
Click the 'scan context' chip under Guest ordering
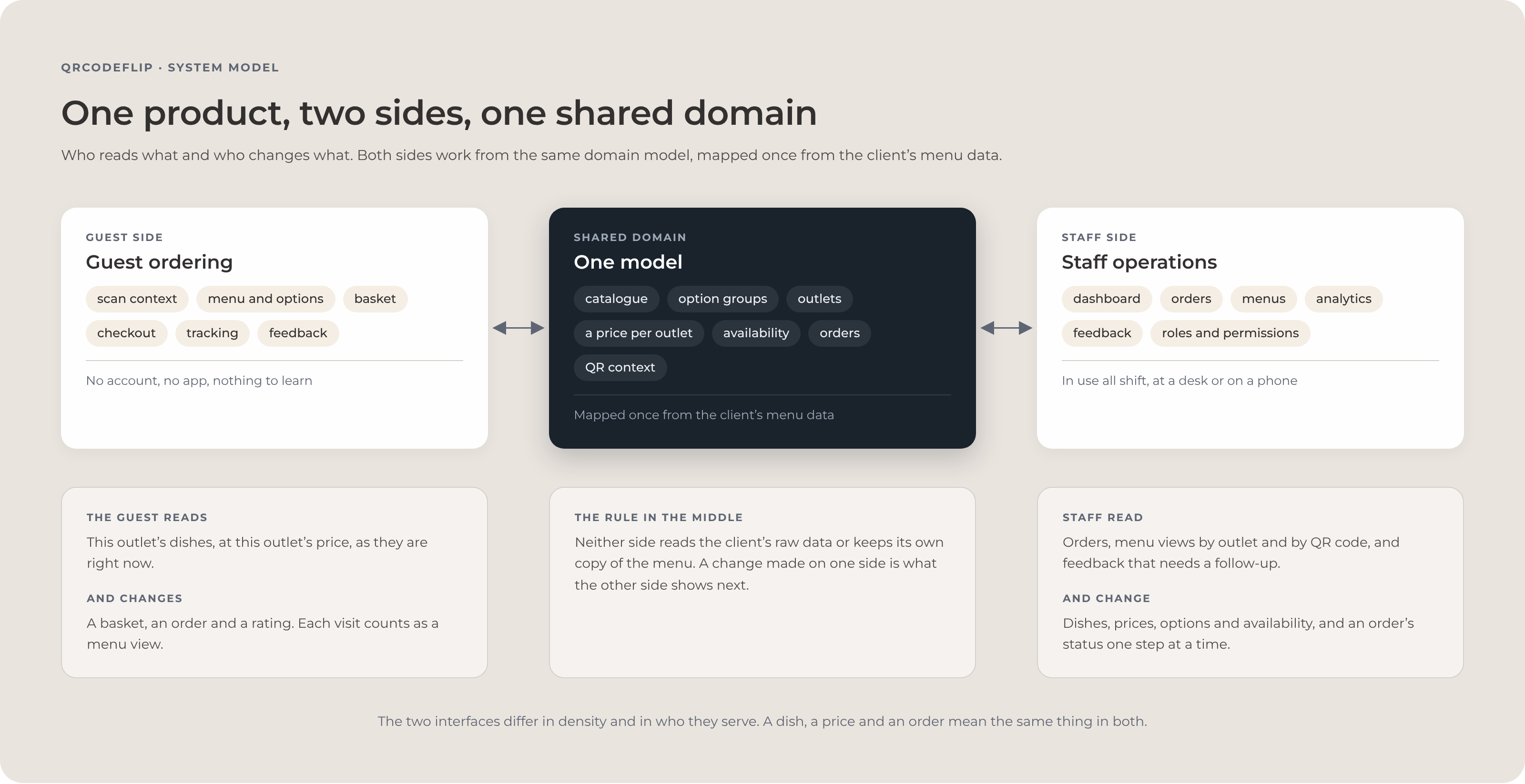(x=137, y=299)
